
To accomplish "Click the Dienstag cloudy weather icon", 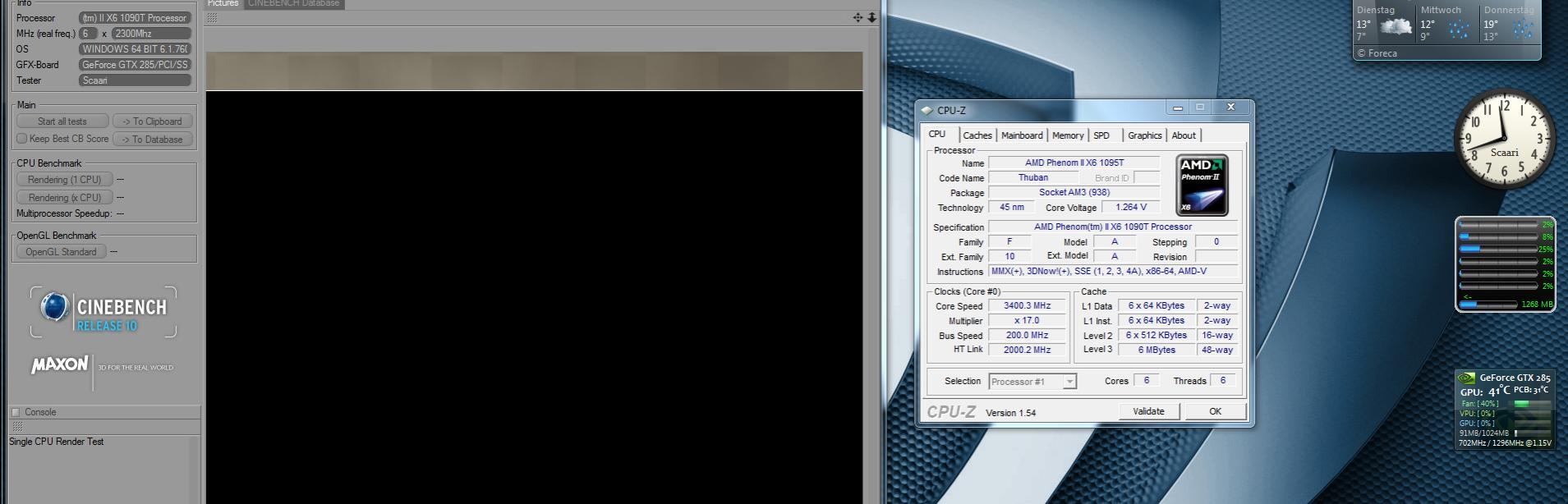I will coord(1396,27).
